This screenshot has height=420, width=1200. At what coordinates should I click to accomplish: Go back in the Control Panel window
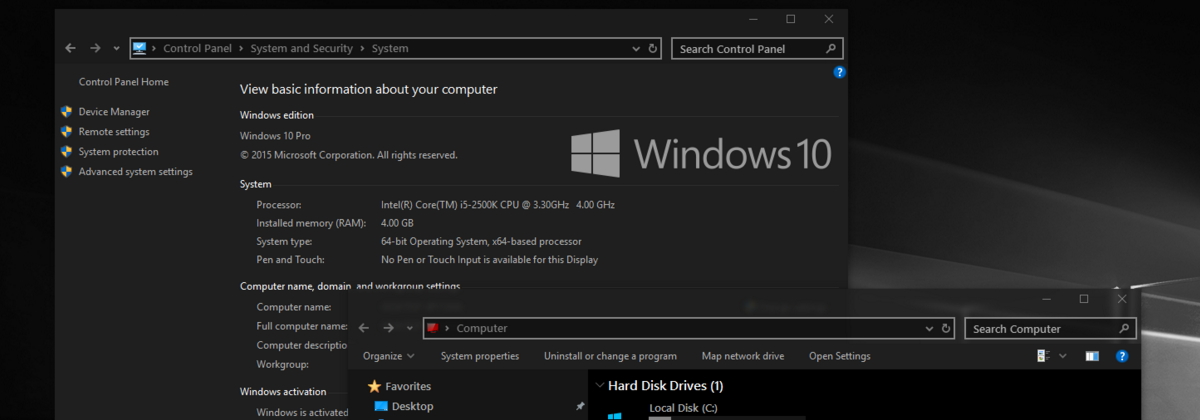click(70, 48)
